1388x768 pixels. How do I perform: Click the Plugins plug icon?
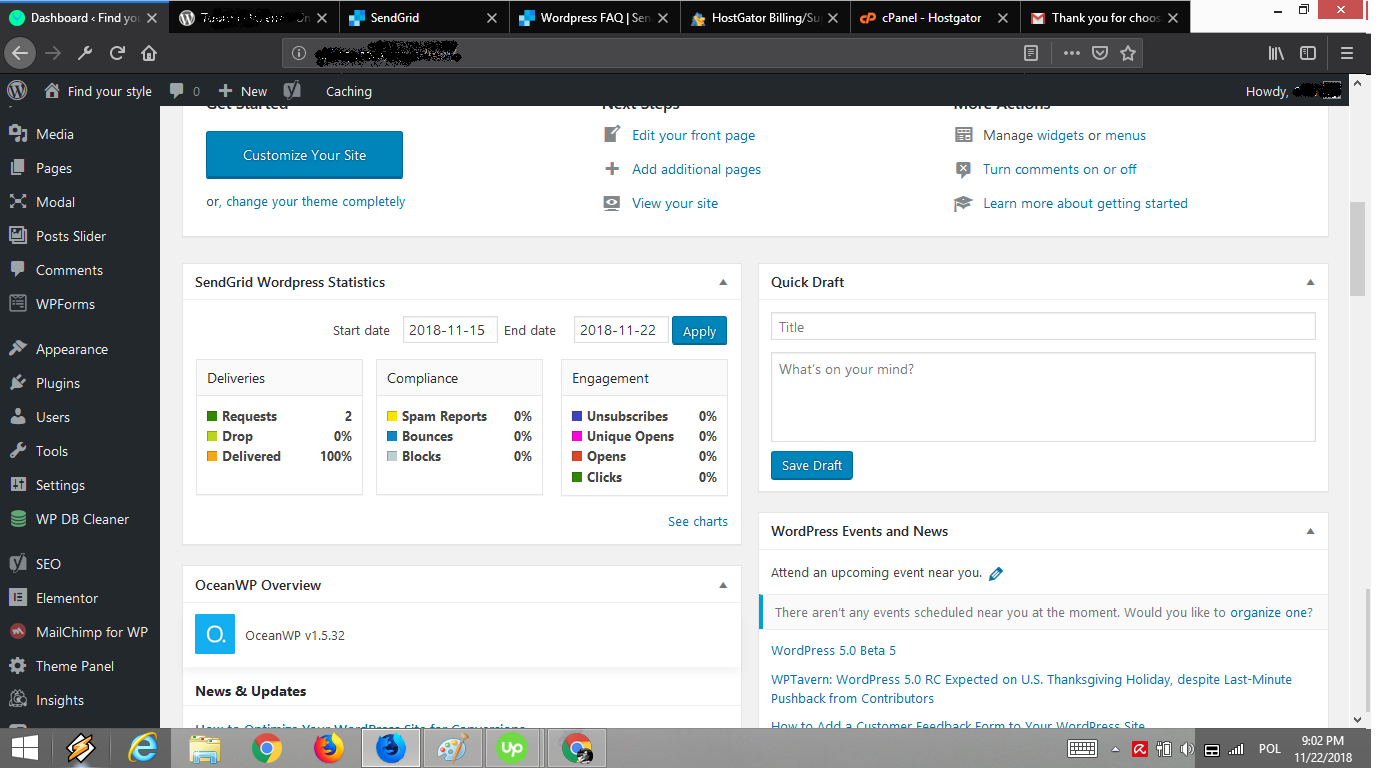[x=17, y=383]
